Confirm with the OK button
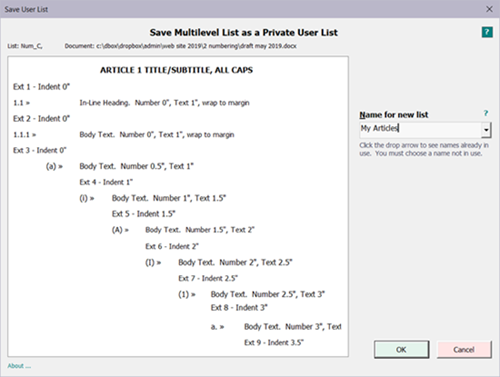The image size is (500, 377). coord(401,349)
